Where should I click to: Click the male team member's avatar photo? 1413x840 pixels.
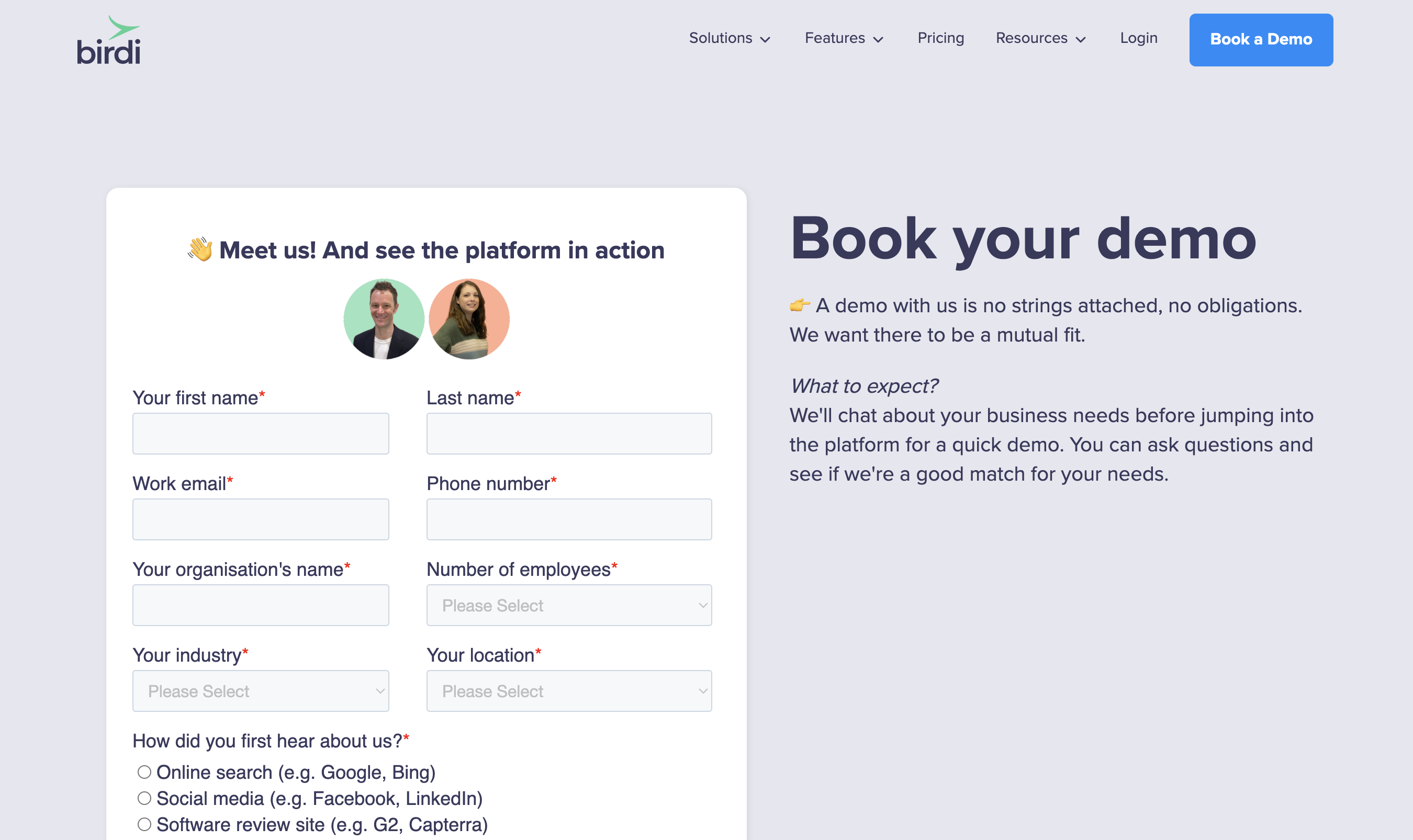(384, 319)
